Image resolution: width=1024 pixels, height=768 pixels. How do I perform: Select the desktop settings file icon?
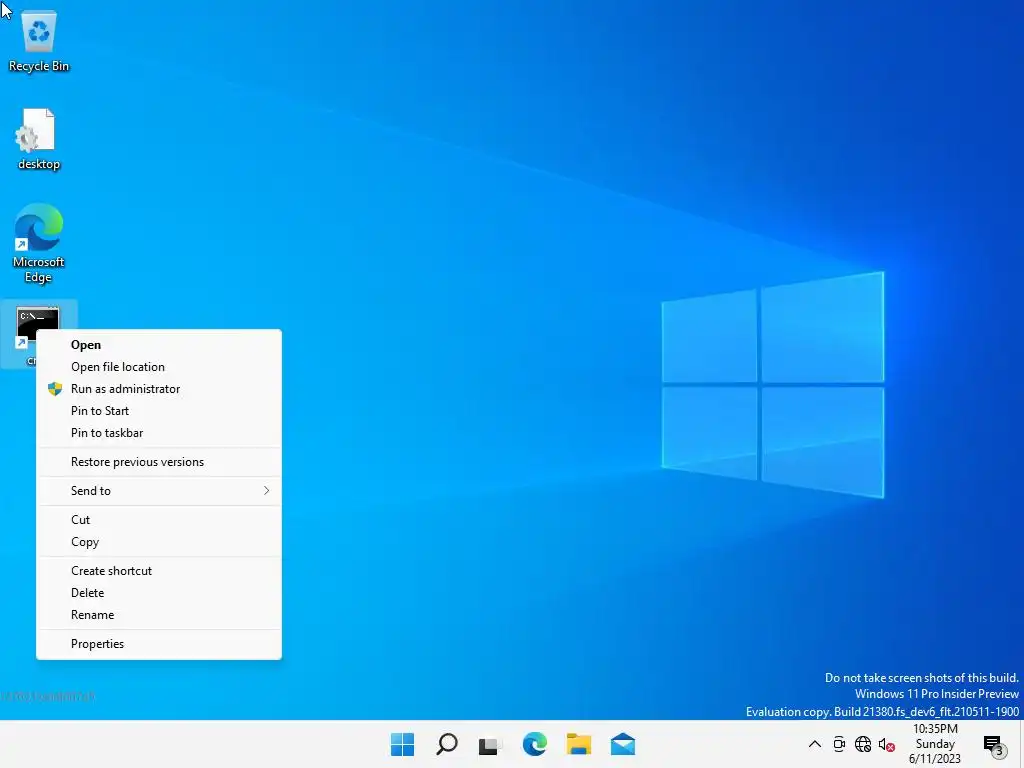[38, 138]
